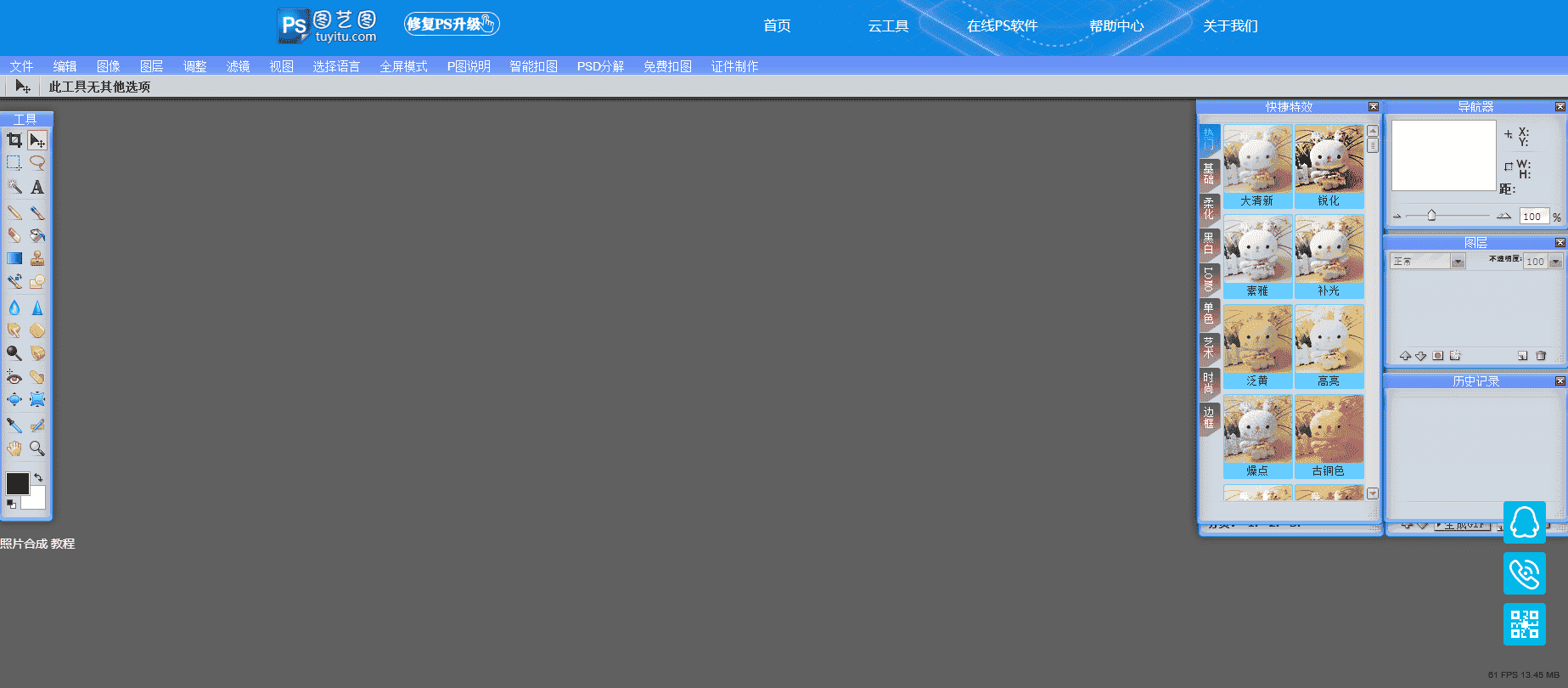The width and height of the screenshot is (1568, 688).
Task: Select the Sharpen cone tool
Action: point(37,307)
